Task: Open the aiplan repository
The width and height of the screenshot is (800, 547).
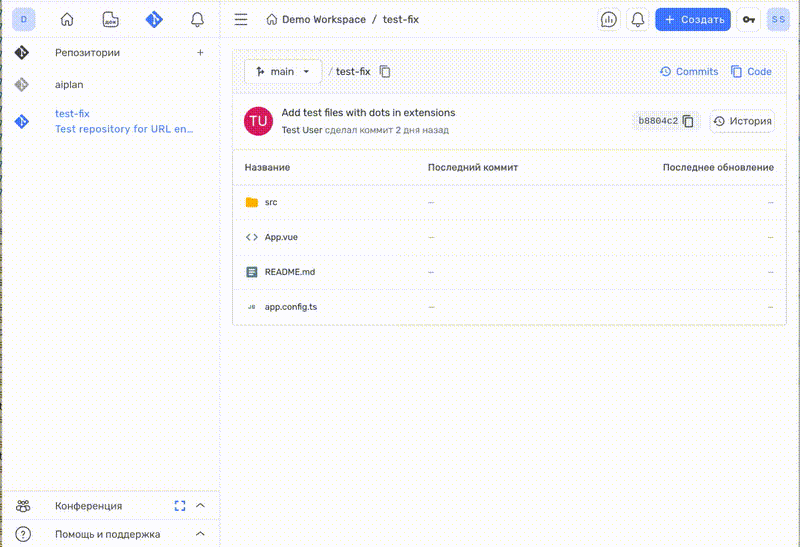Action: pos(69,85)
